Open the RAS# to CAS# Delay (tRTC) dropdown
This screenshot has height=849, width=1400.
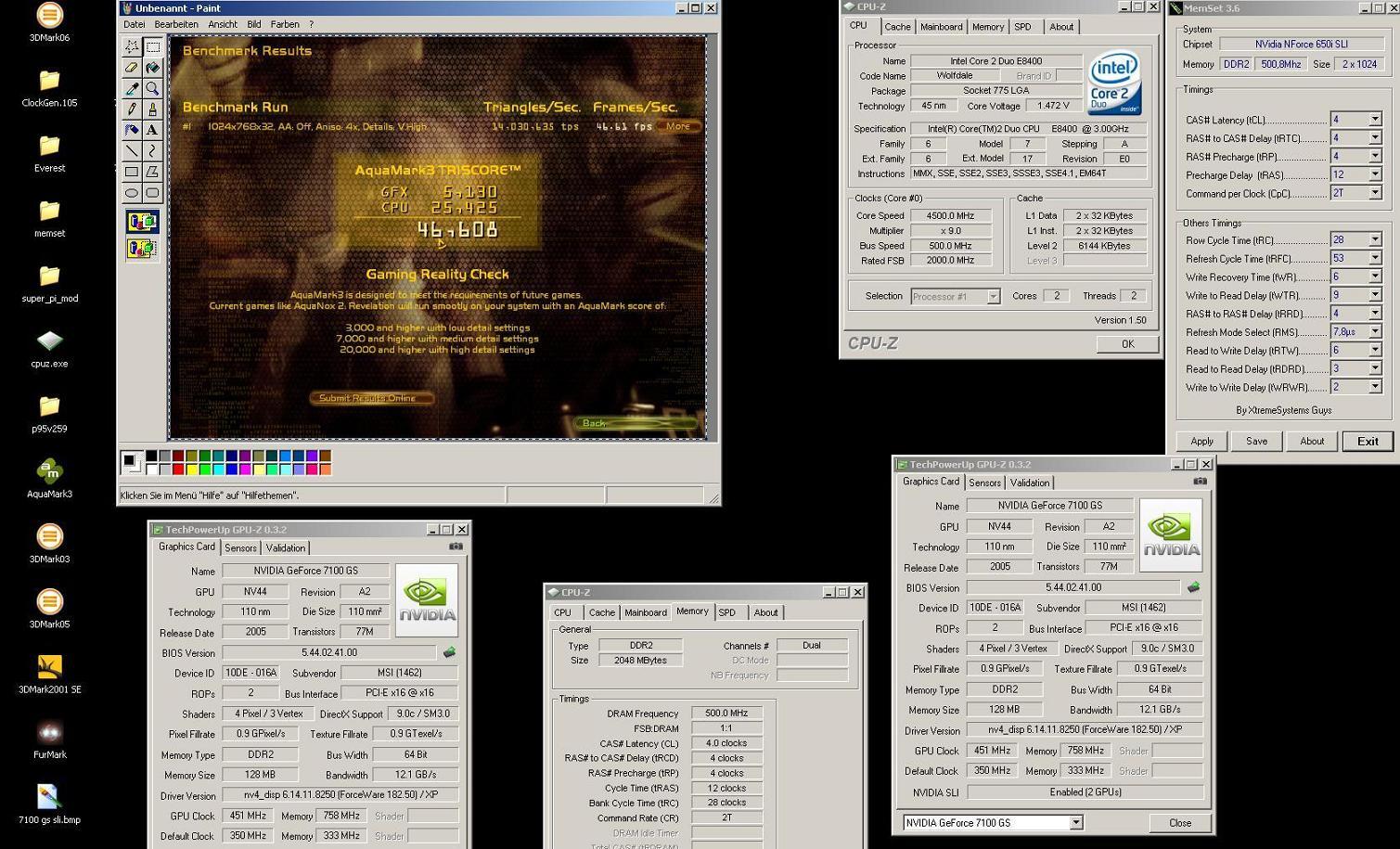coord(1375,138)
